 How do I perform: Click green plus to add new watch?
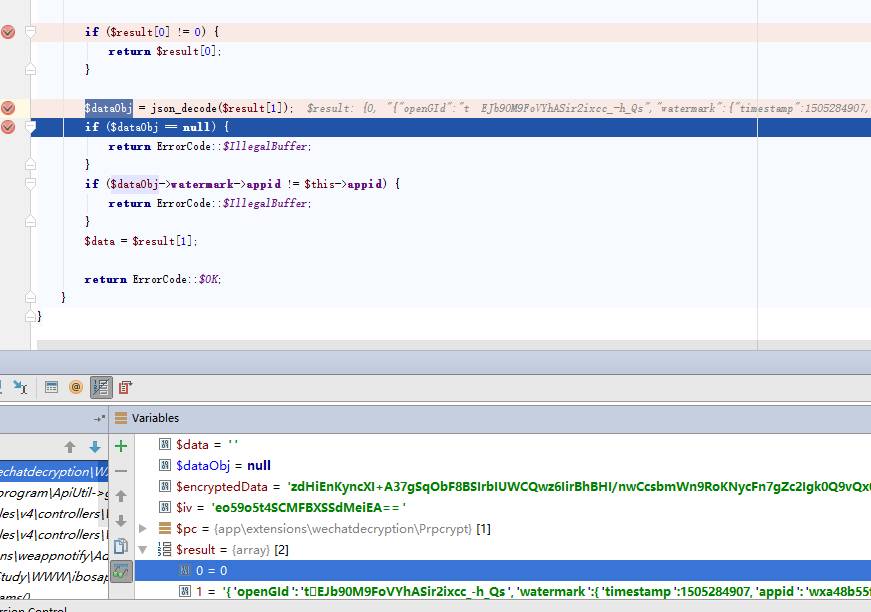[x=121, y=446]
